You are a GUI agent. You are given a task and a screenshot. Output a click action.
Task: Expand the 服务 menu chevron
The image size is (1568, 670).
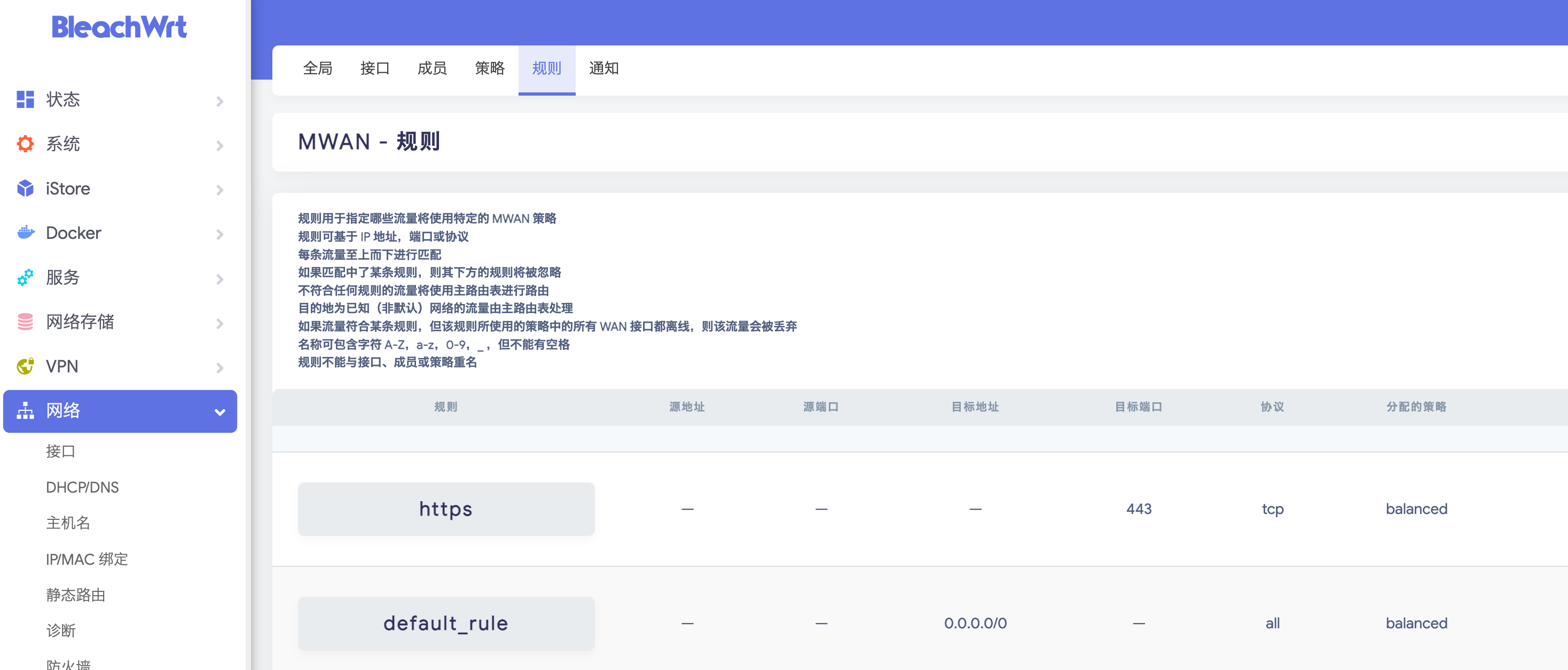coord(219,279)
